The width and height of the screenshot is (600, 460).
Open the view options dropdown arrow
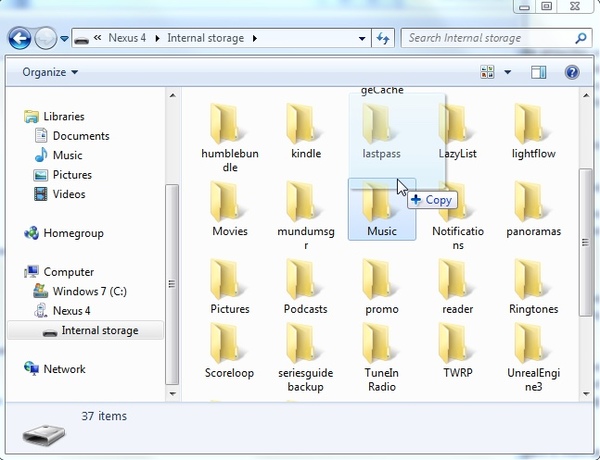coord(507,72)
